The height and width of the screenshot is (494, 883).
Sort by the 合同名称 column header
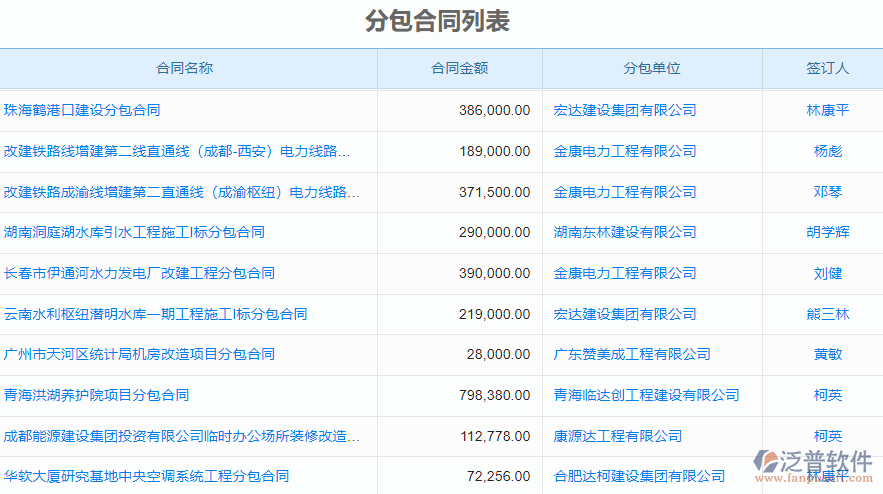[185, 68]
